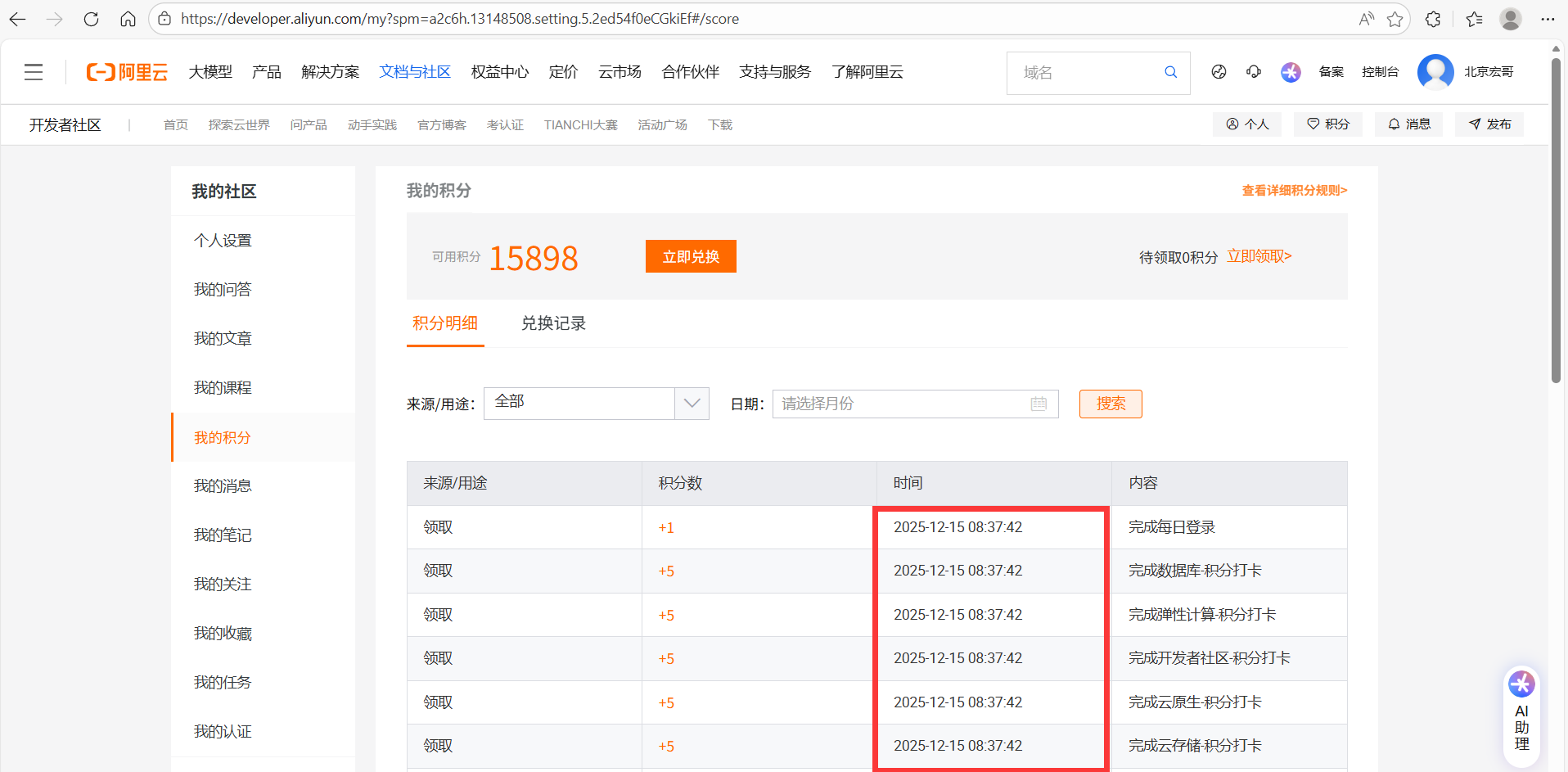Click the 阿里云 logo
Screen dimensions: 1568x772
[x=127, y=72]
